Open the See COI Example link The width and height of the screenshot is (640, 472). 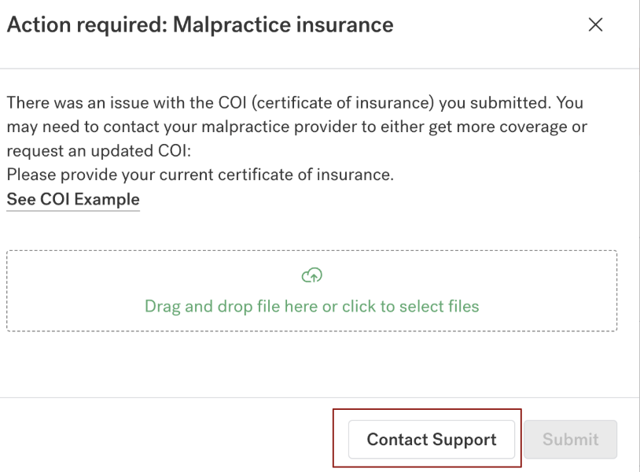pyautogui.click(x=73, y=199)
